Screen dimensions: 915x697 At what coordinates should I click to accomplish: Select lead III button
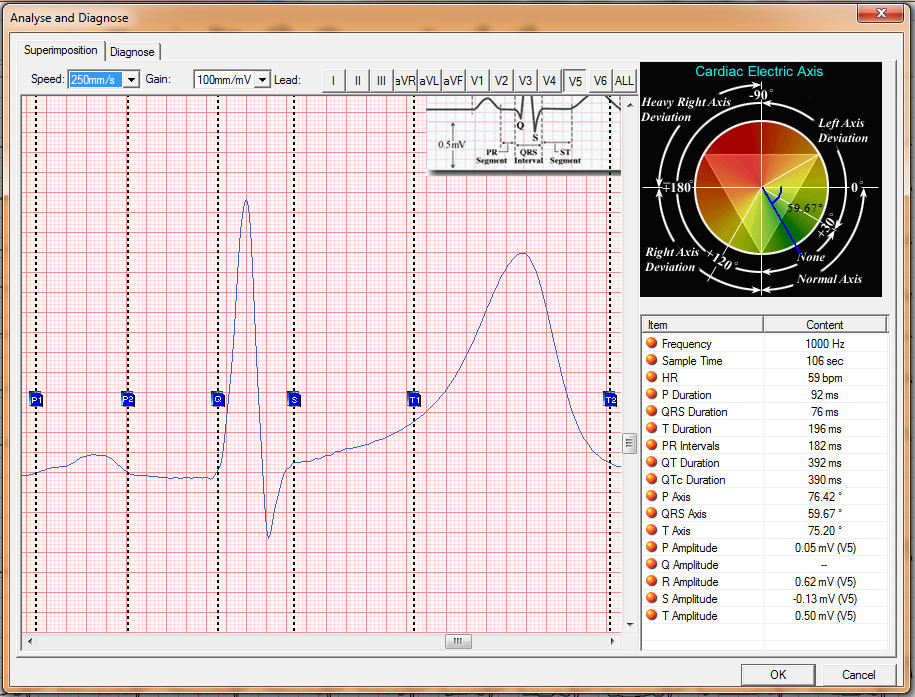pyautogui.click(x=381, y=81)
